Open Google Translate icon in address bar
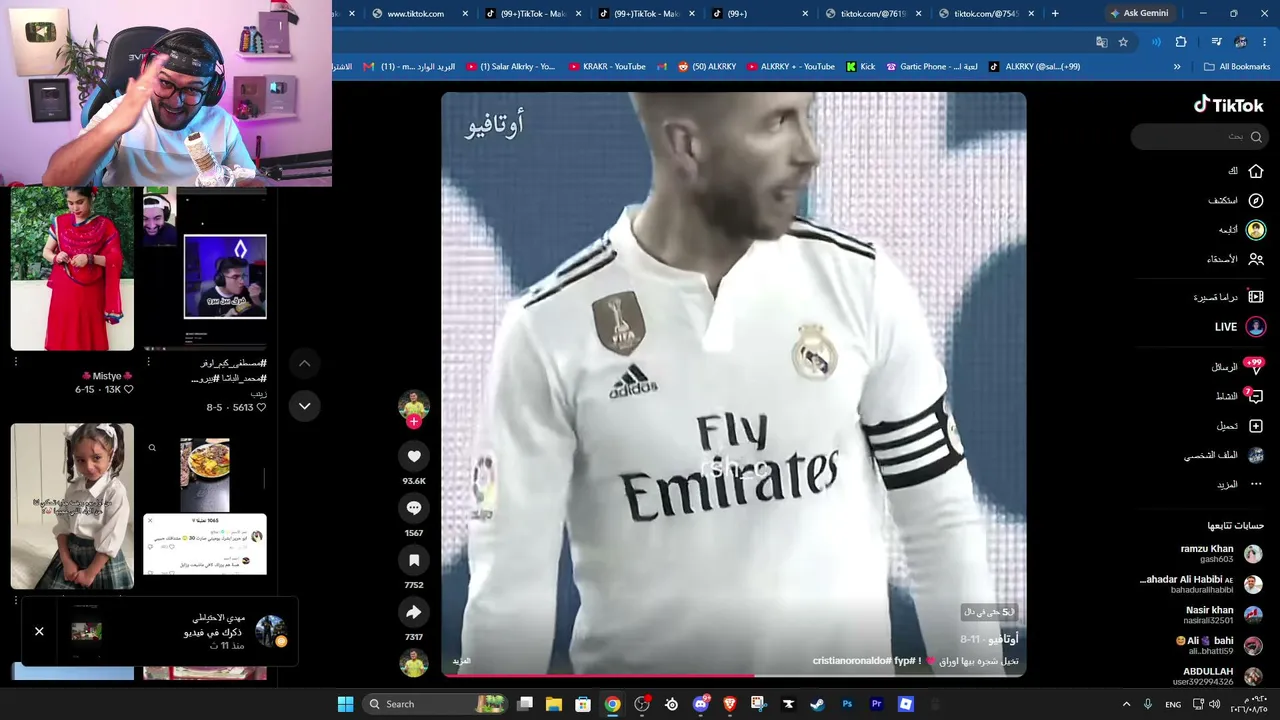This screenshot has height=720, width=1280. click(x=1101, y=42)
